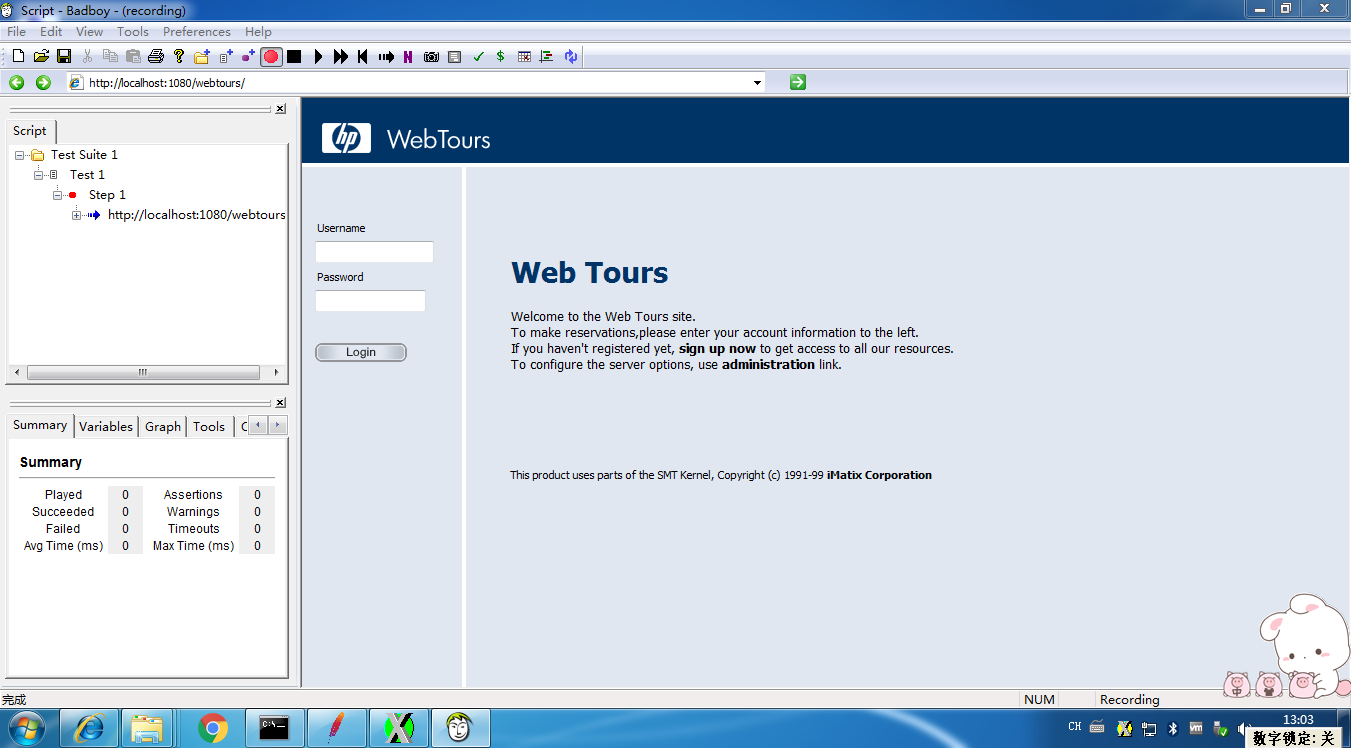Viewport: 1351px width, 748px height.
Task: Switch to the Variables tab
Action: click(106, 427)
